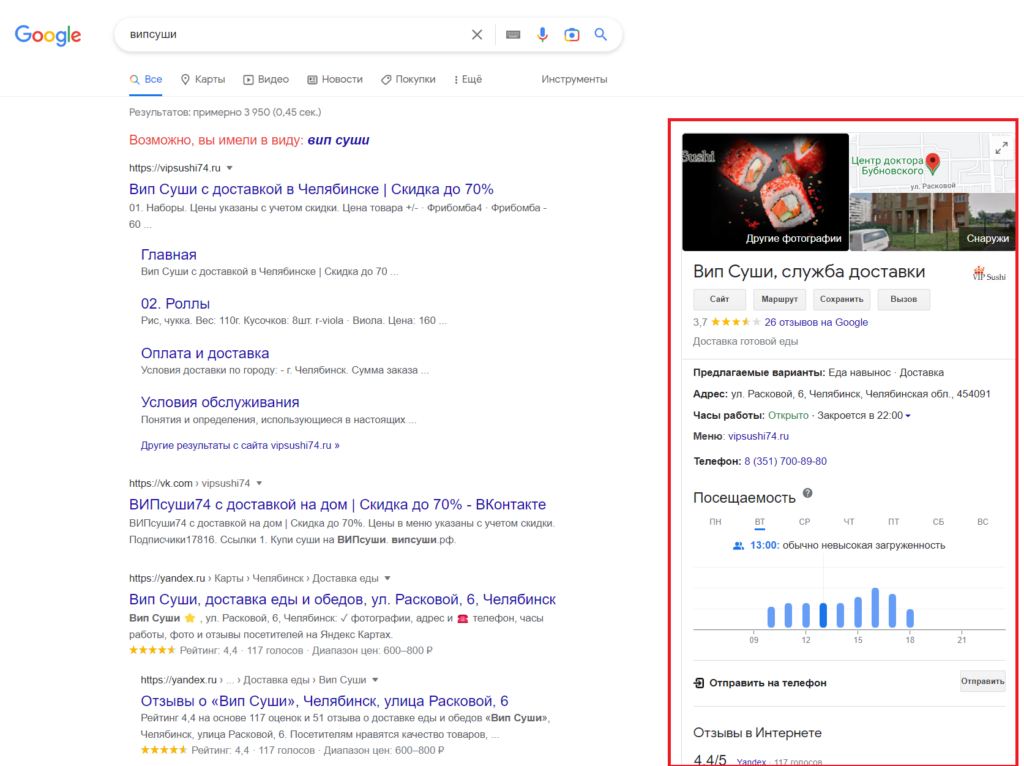
Task: Open the ВИПсуши74 ВКонтакте result
Action: [337, 505]
